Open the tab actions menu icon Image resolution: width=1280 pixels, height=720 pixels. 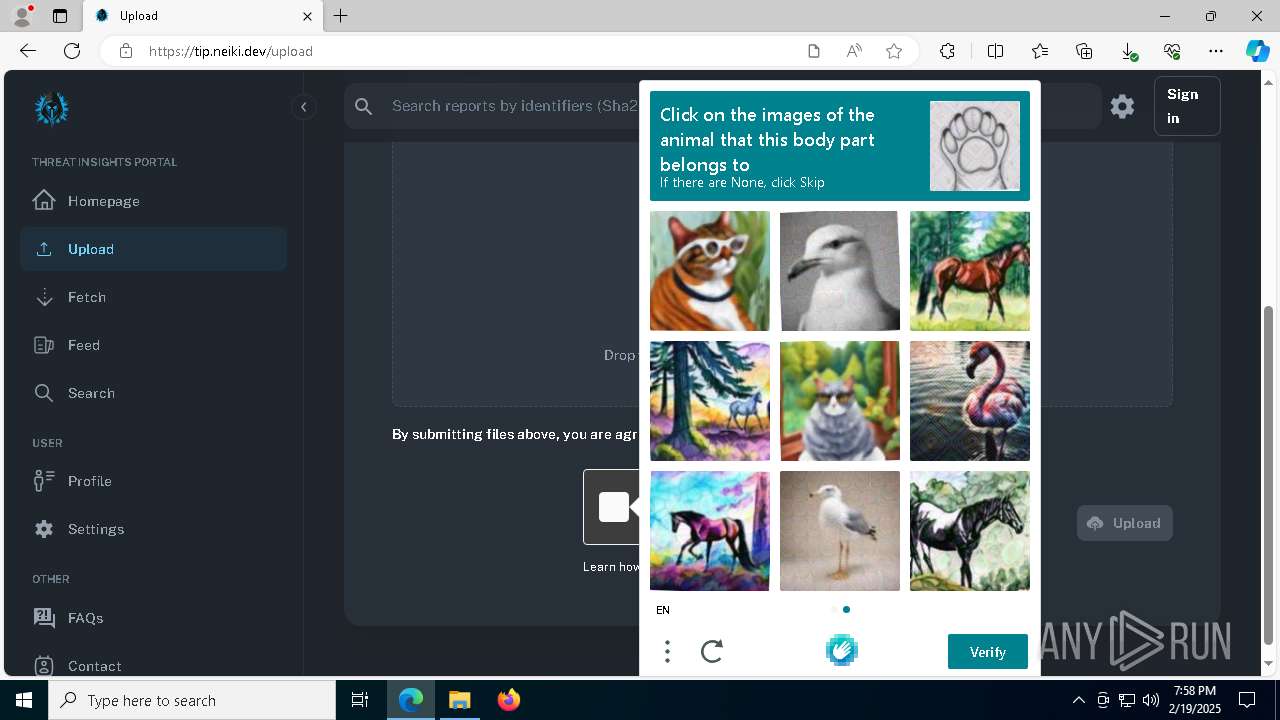(x=60, y=16)
